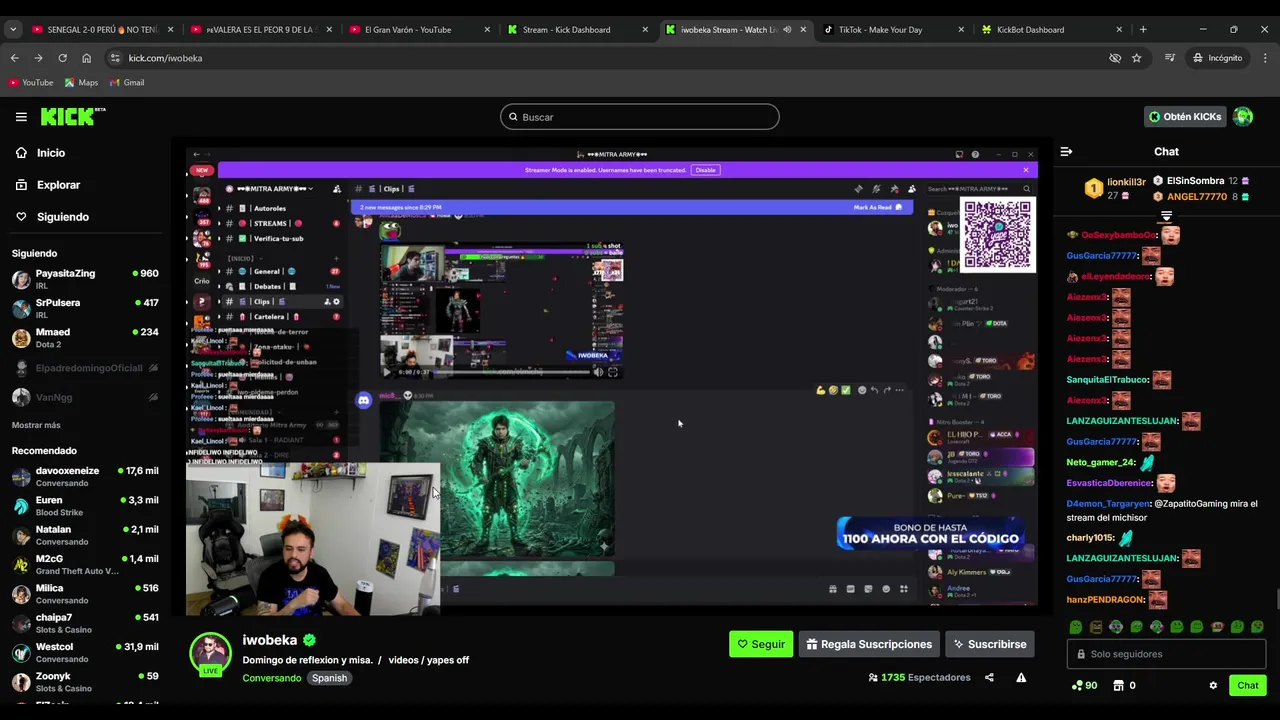Go back in browser history
This screenshot has height=720, width=1280.
[14, 58]
